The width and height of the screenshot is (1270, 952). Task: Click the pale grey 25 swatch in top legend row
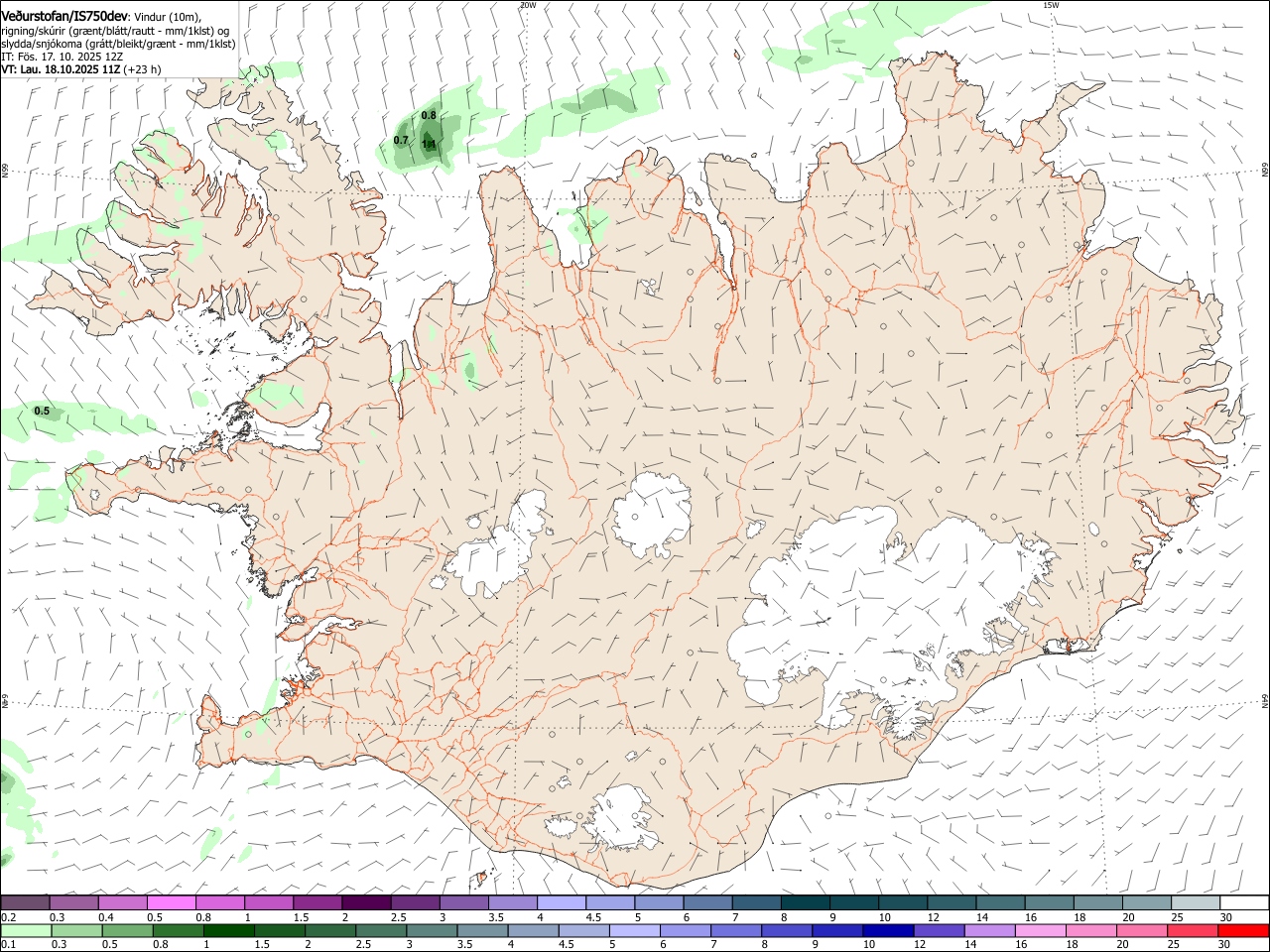click(x=1196, y=902)
